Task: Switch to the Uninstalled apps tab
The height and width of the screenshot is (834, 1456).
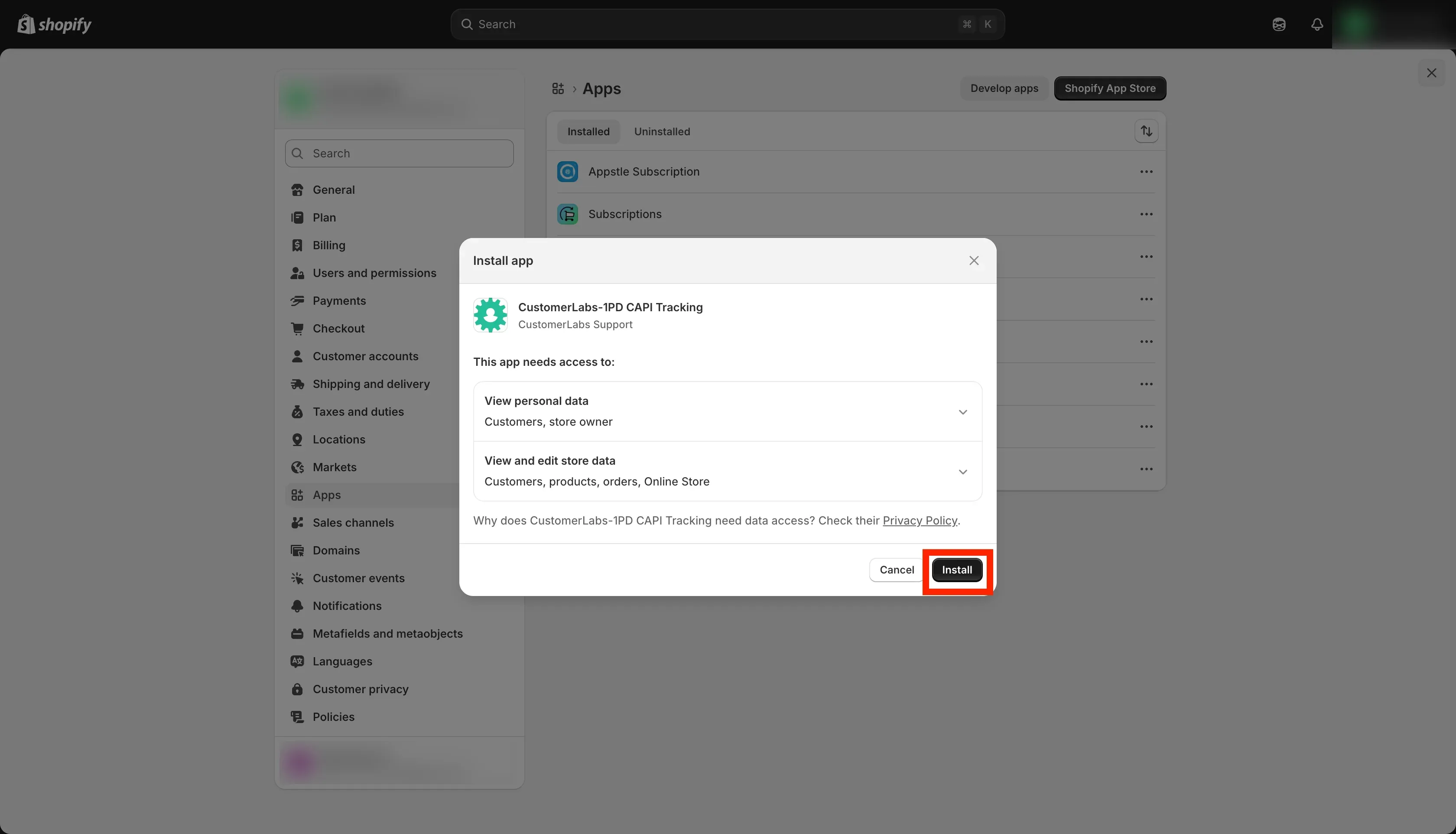Action: pos(662,132)
